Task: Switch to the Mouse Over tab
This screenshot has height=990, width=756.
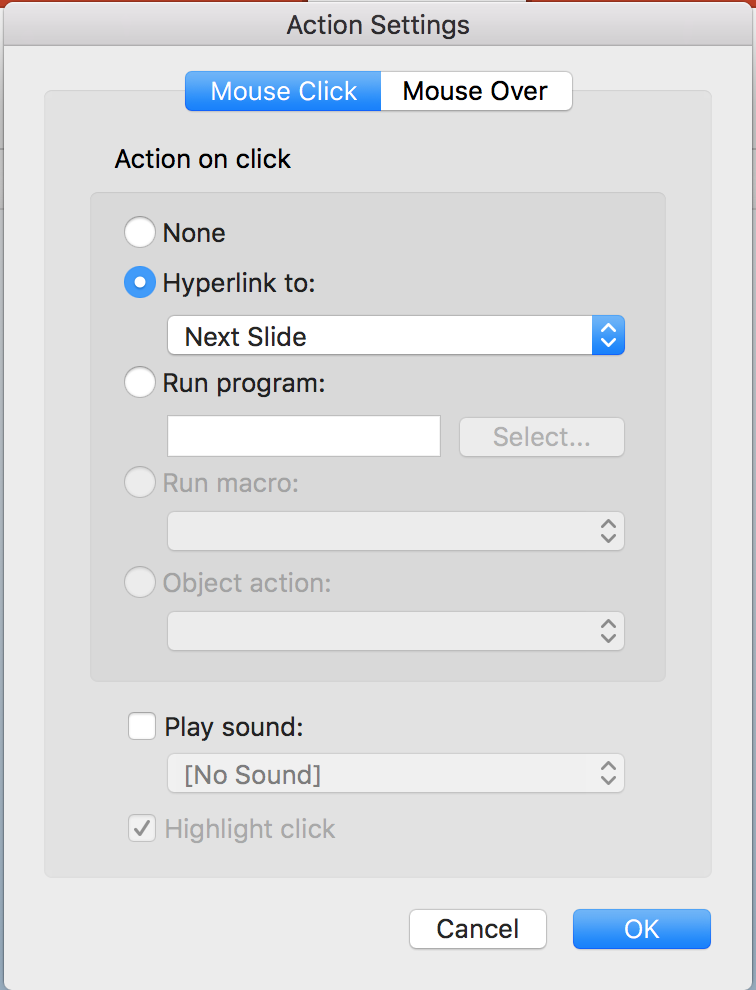Action: click(x=476, y=91)
